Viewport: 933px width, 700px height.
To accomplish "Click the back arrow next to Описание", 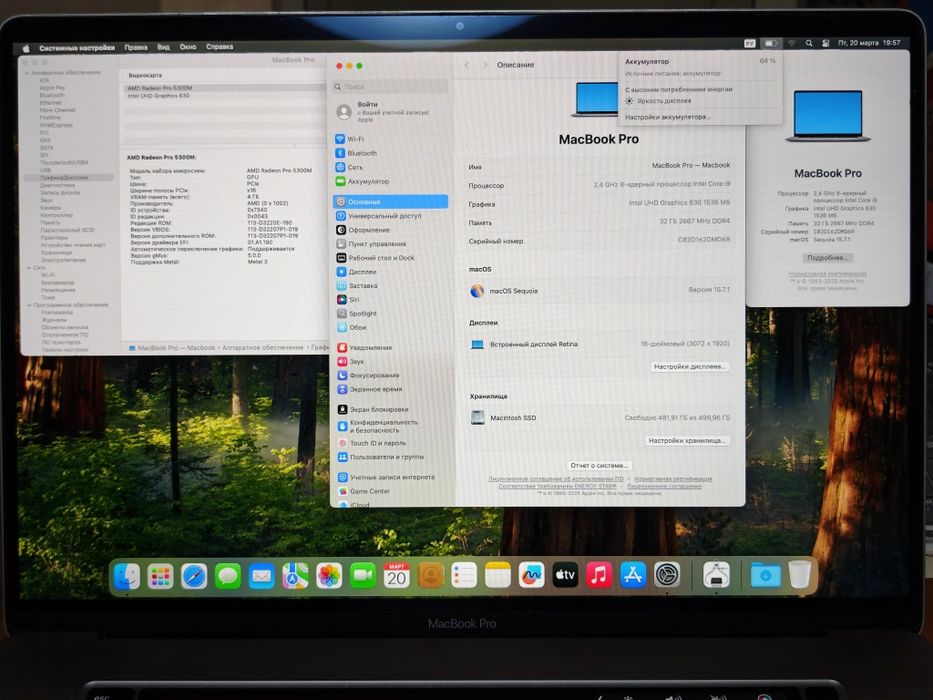I will (x=467, y=65).
